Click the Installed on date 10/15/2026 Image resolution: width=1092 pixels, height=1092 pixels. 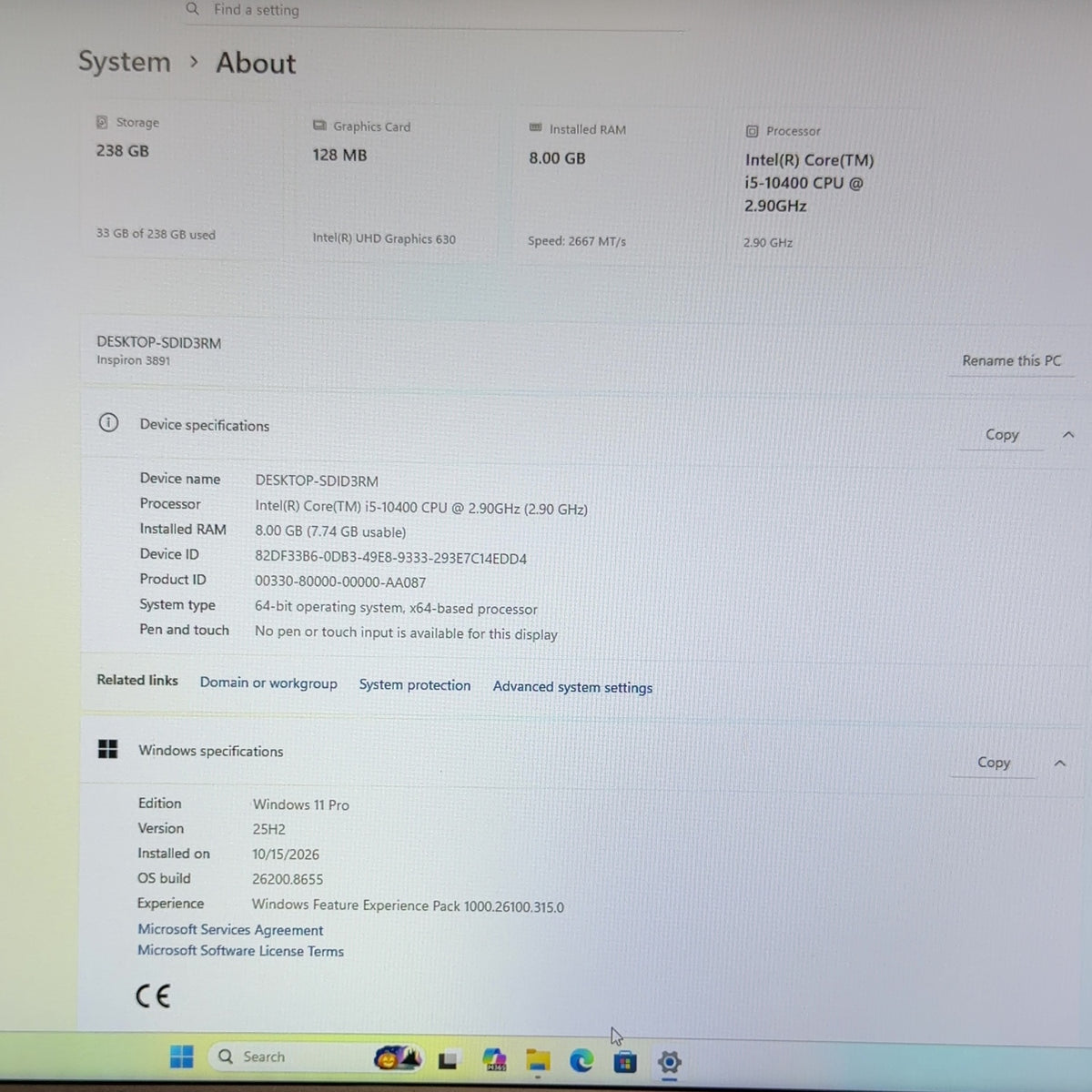[x=286, y=854]
